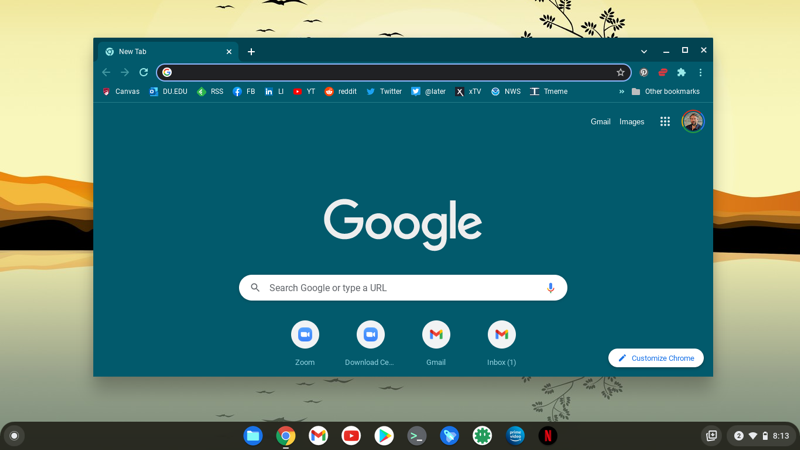The width and height of the screenshot is (800, 450).
Task: Open the @later bookmark
Action: [429, 91]
